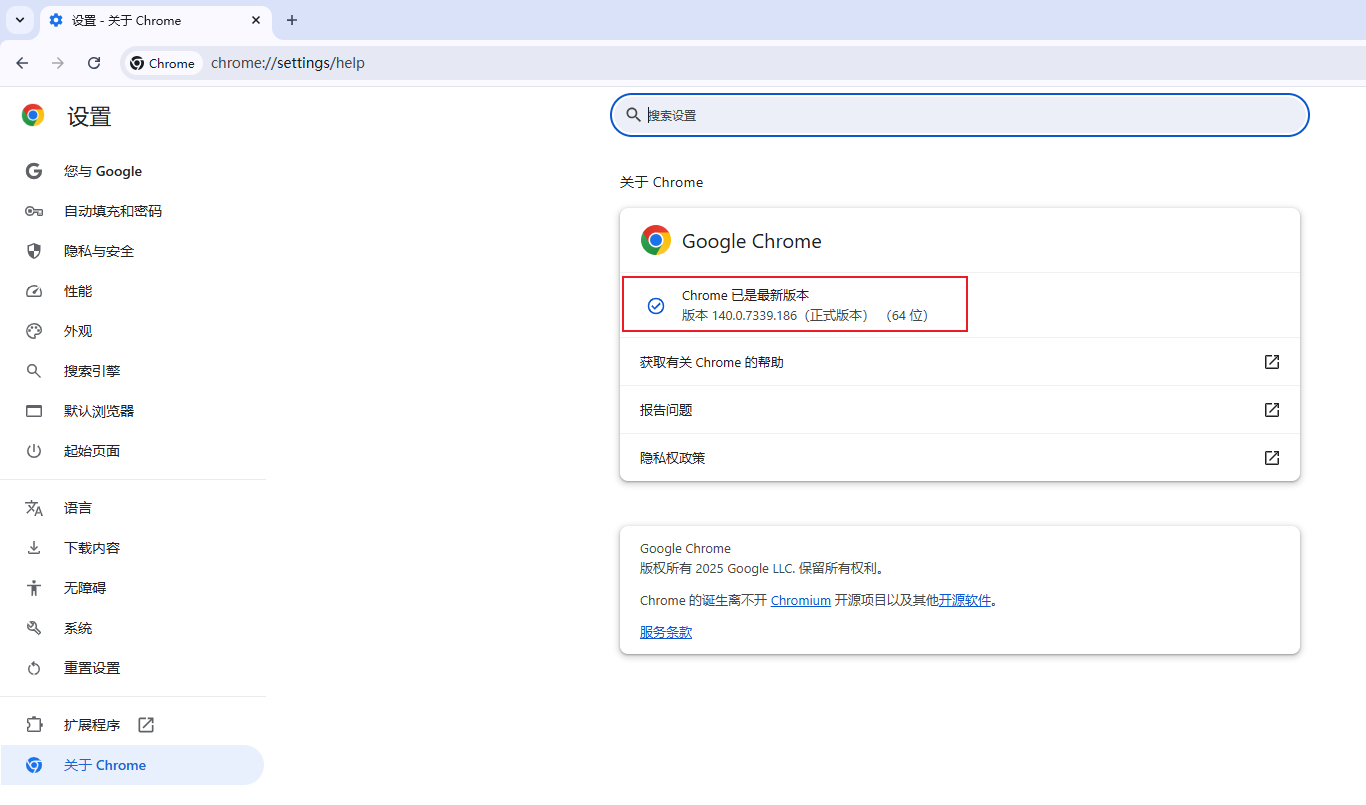1366x805 pixels.
Task: Open the 您与 Google sidebar section icon
Action: tap(33, 171)
